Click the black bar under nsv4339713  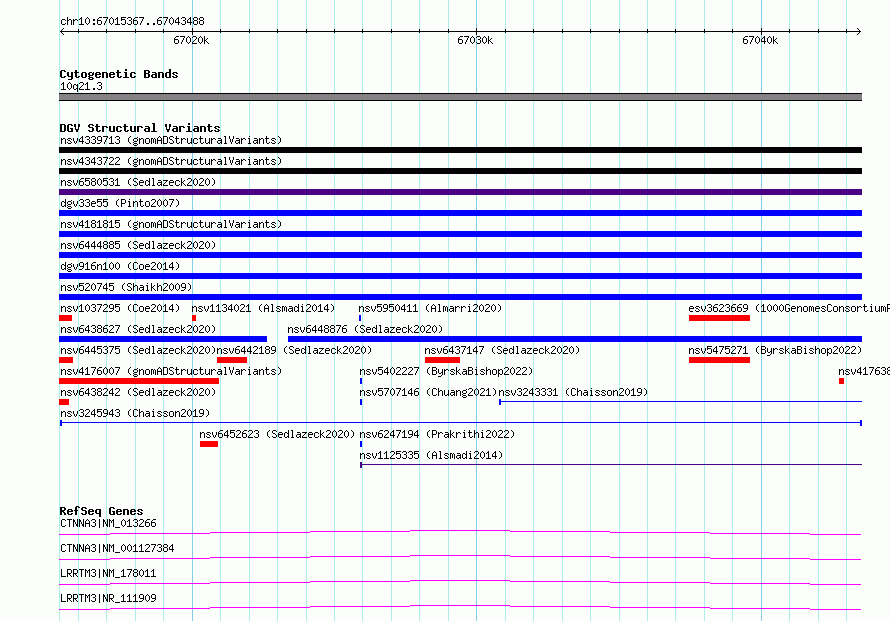[460, 150]
